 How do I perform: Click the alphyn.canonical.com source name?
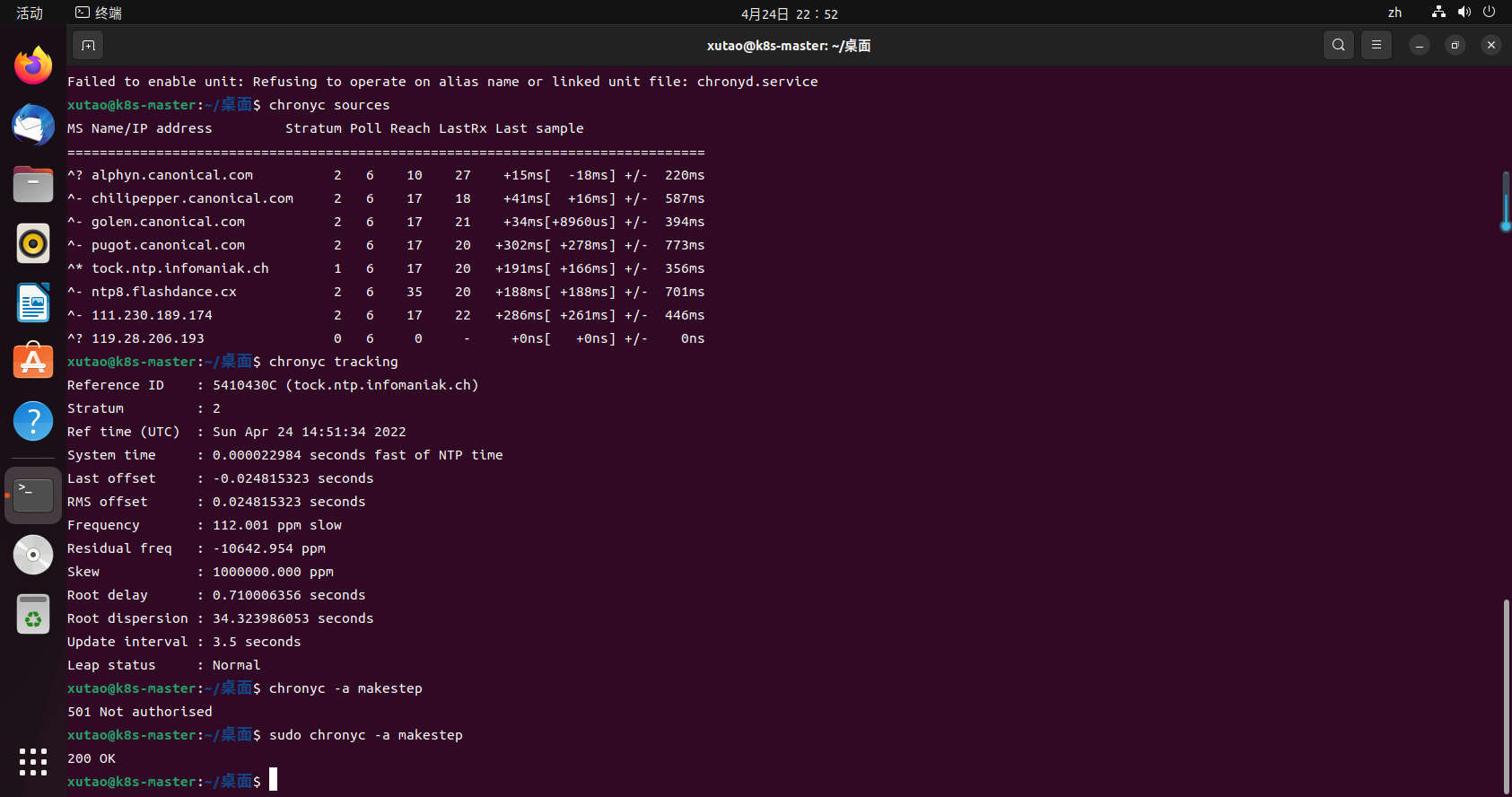[x=172, y=175]
